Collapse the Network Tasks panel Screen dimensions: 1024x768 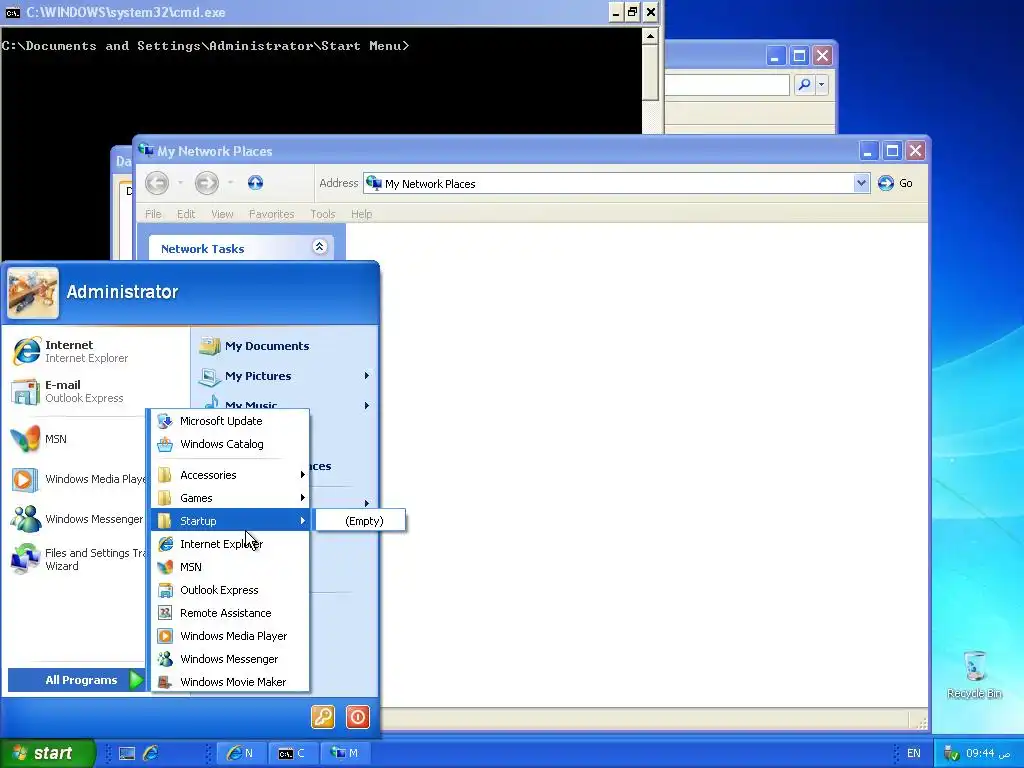point(319,247)
